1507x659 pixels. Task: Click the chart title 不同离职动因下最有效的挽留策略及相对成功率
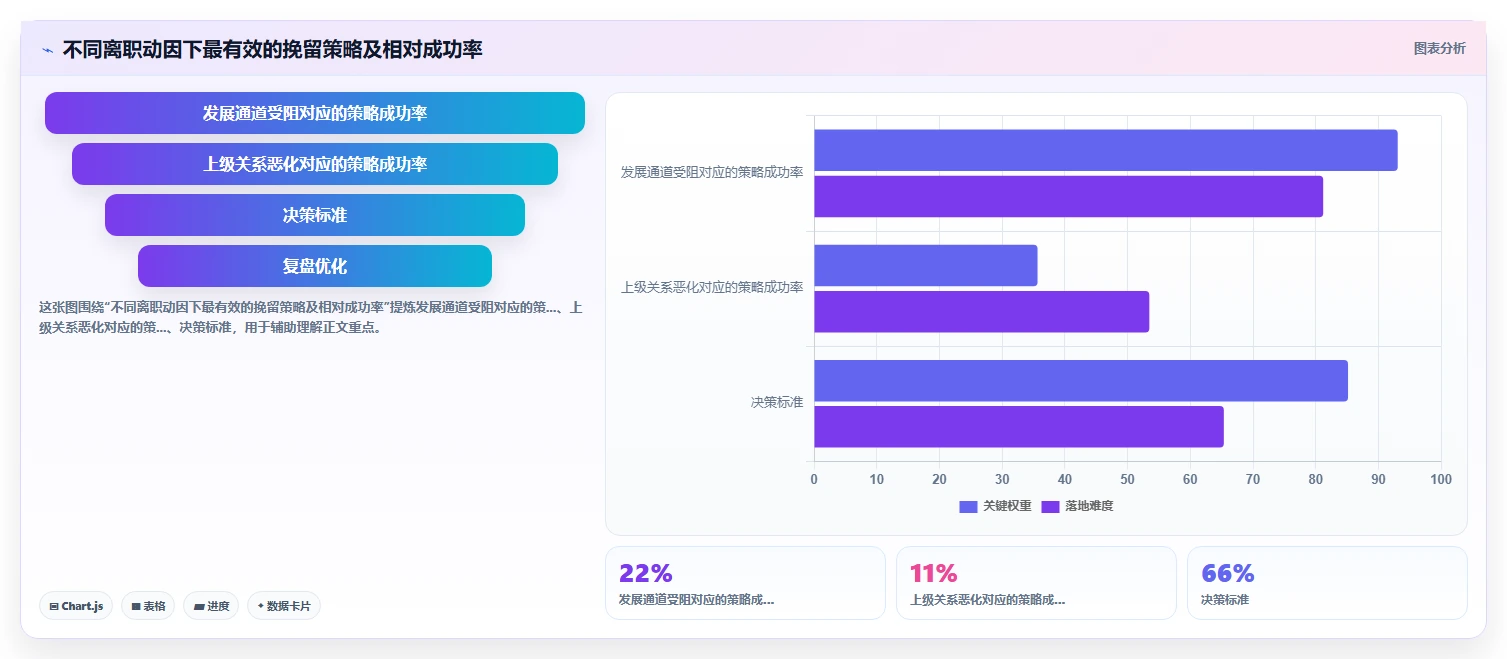273,49
